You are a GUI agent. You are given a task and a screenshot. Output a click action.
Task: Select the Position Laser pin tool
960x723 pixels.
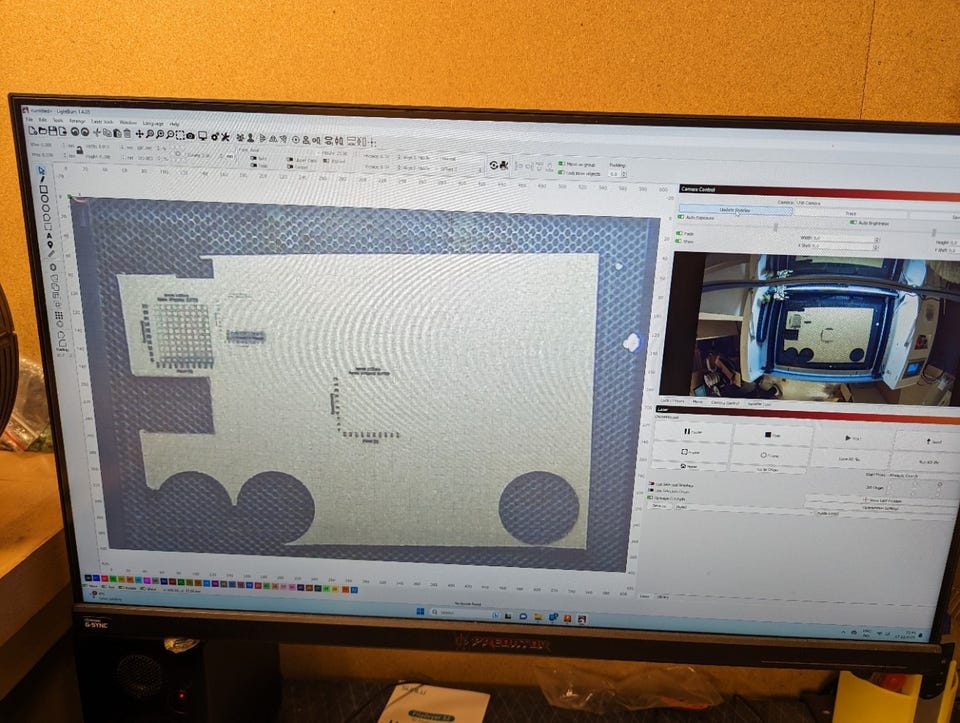(x=50, y=245)
